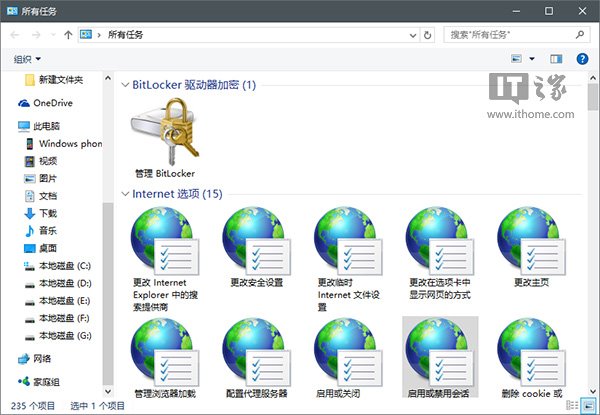Open 本地磁盘 (C:) in sidebar
The width and height of the screenshot is (600, 415).
pos(57,265)
